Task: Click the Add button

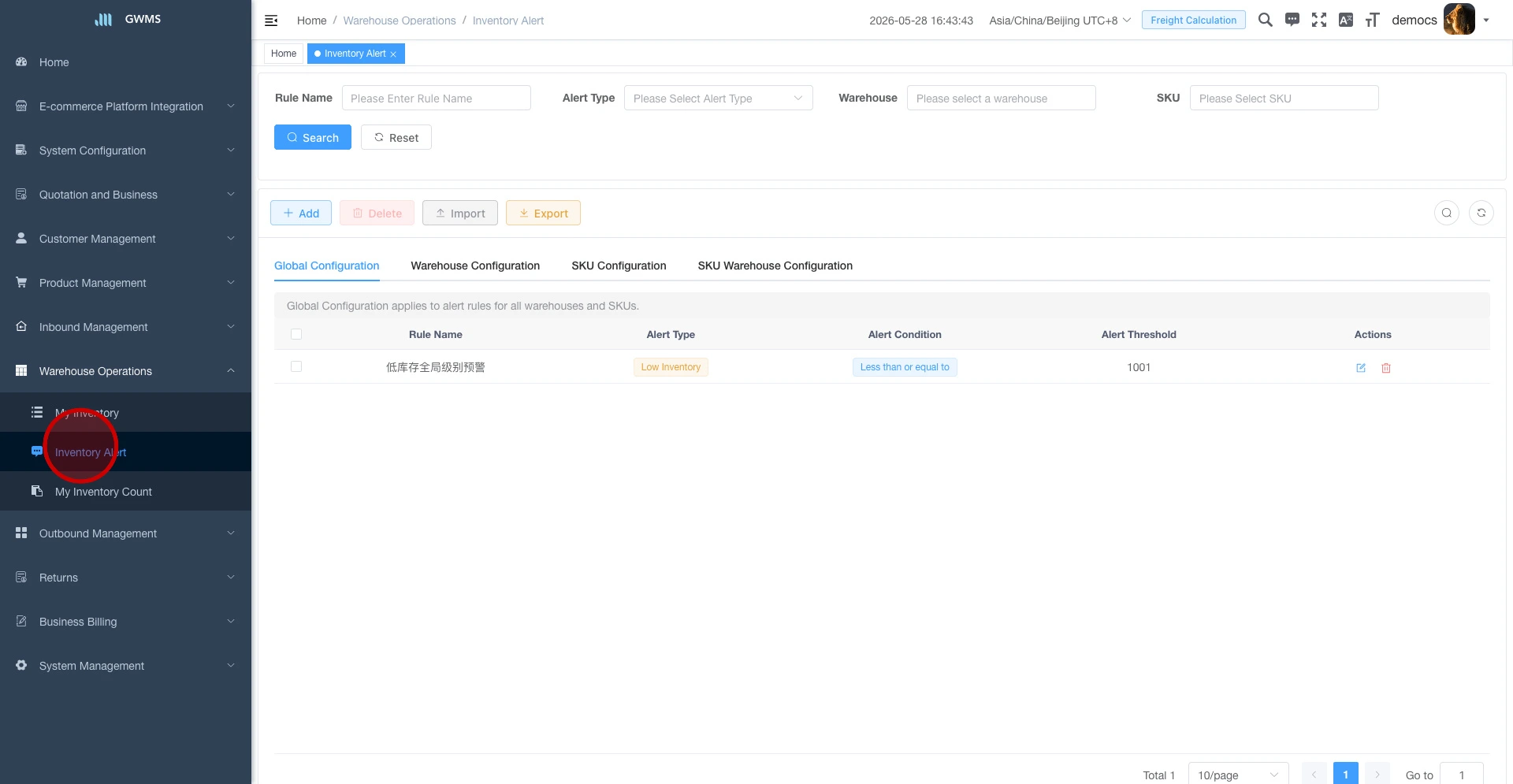Action: point(301,213)
